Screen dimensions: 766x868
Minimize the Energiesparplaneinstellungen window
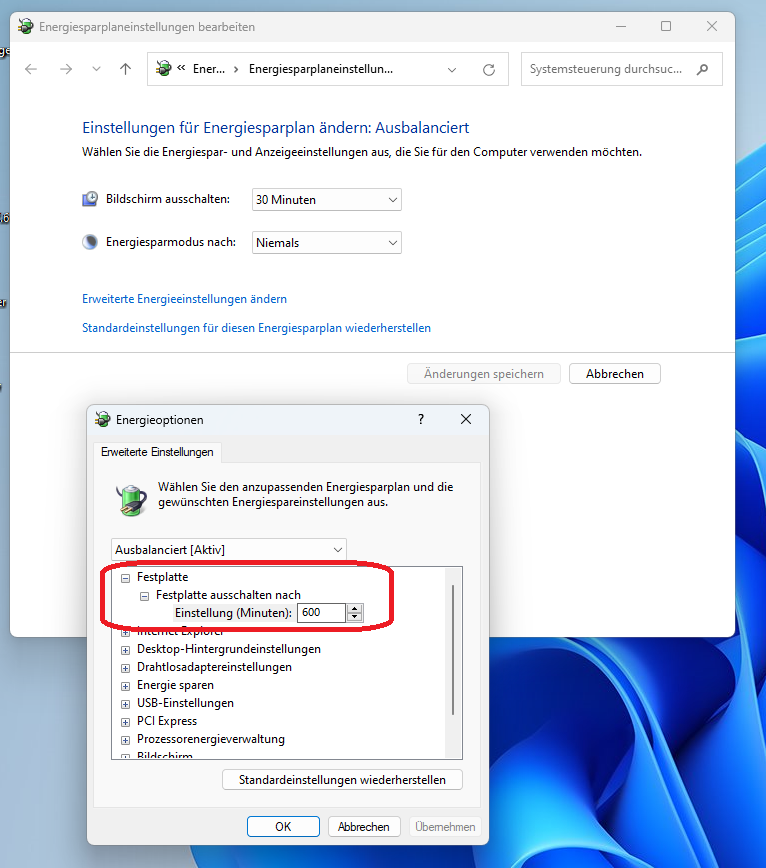[x=621, y=26]
